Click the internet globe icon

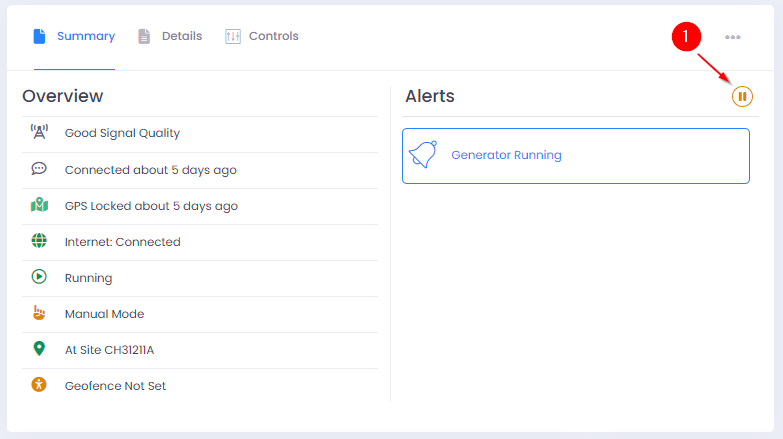click(39, 241)
